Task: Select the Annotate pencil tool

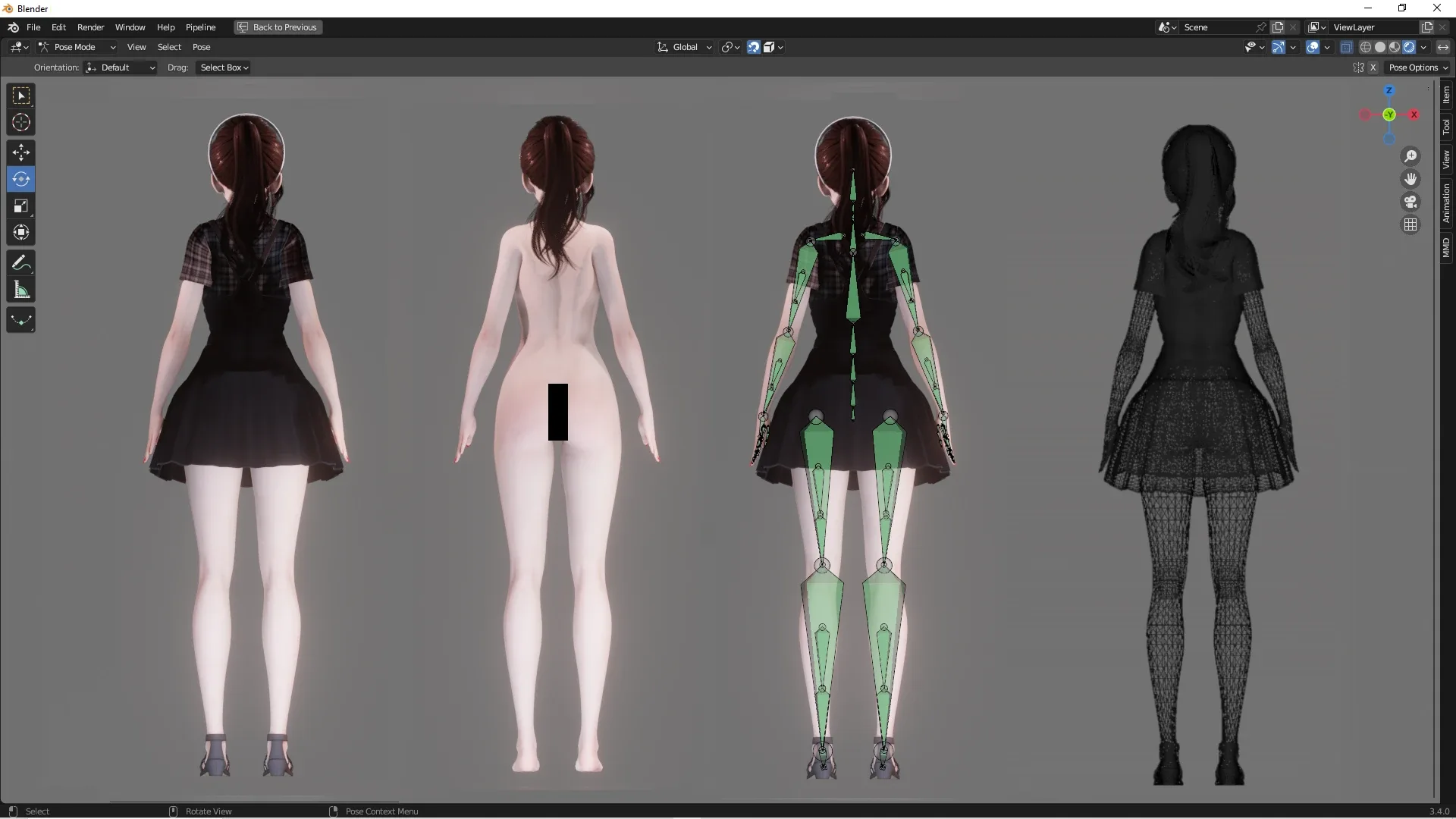Action: pos(21,263)
